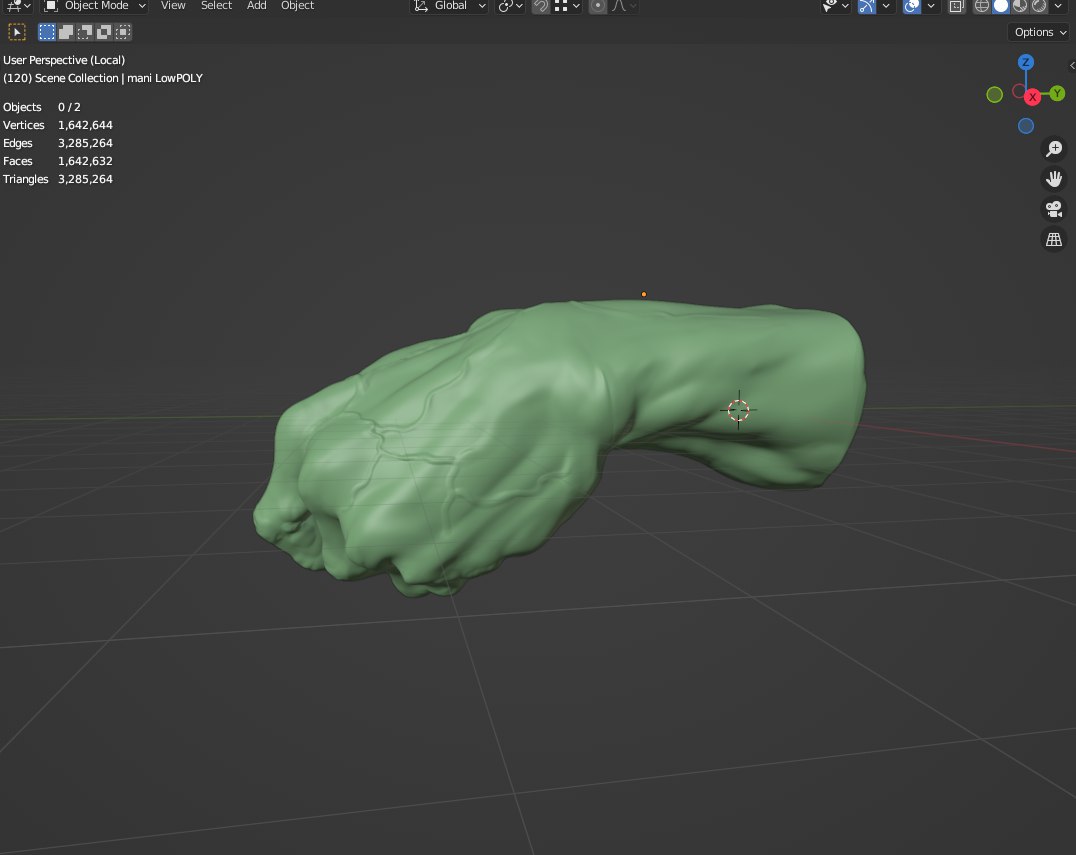Choose the invert selection mode

pos(104,32)
